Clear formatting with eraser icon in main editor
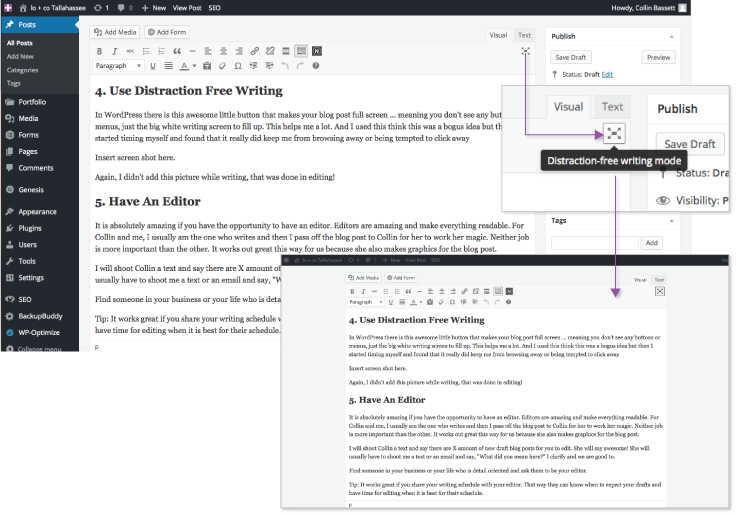Screen dimensions: 740x515 point(223,66)
